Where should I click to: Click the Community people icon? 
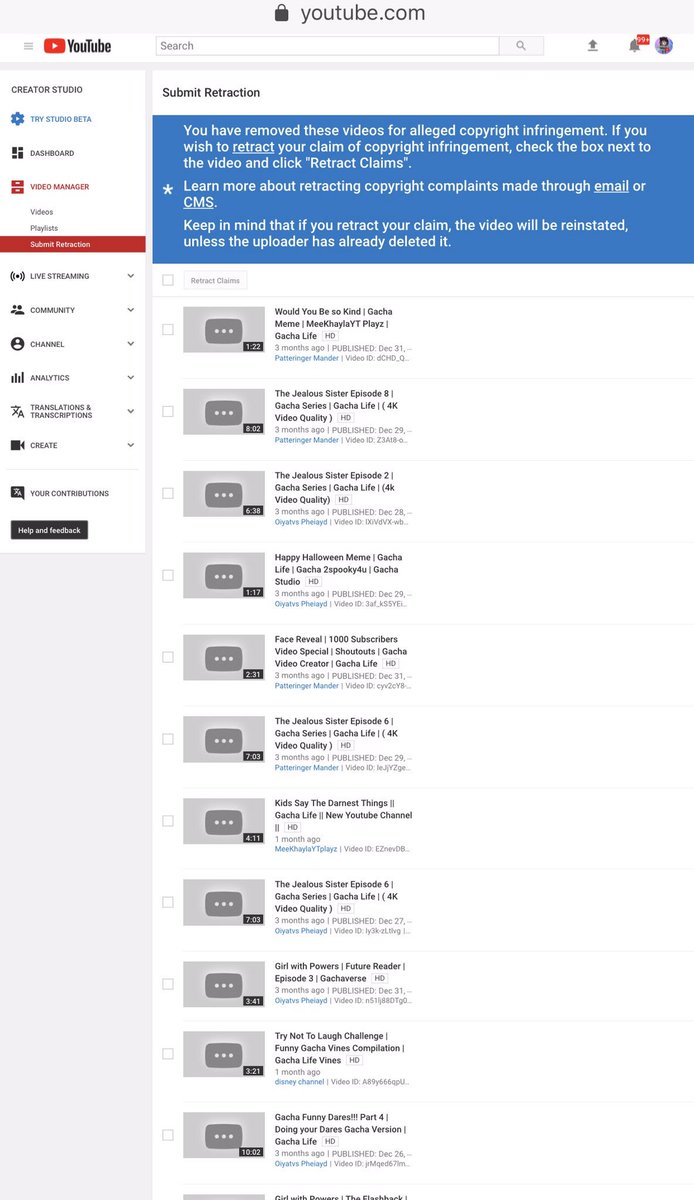[17, 310]
